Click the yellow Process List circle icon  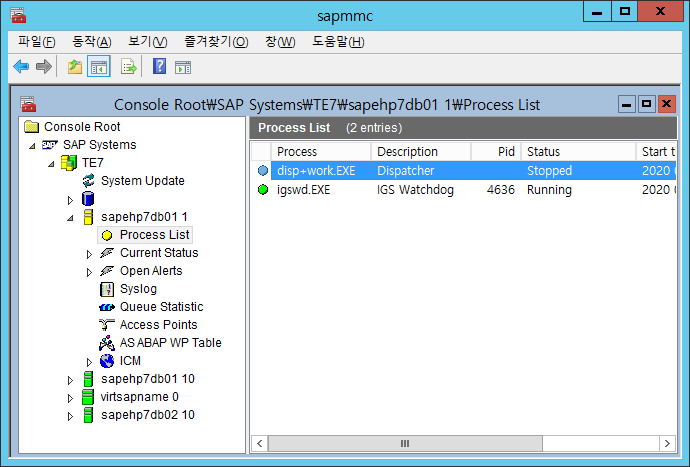(107, 235)
